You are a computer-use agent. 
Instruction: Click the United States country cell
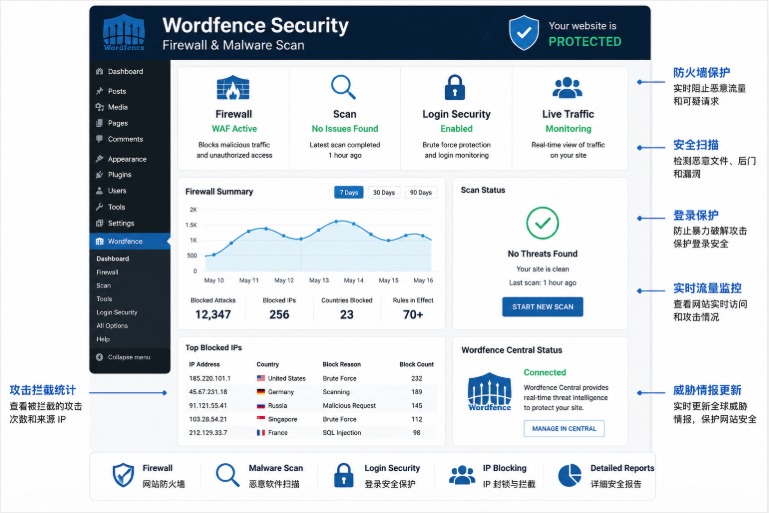click(x=281, y=379)
